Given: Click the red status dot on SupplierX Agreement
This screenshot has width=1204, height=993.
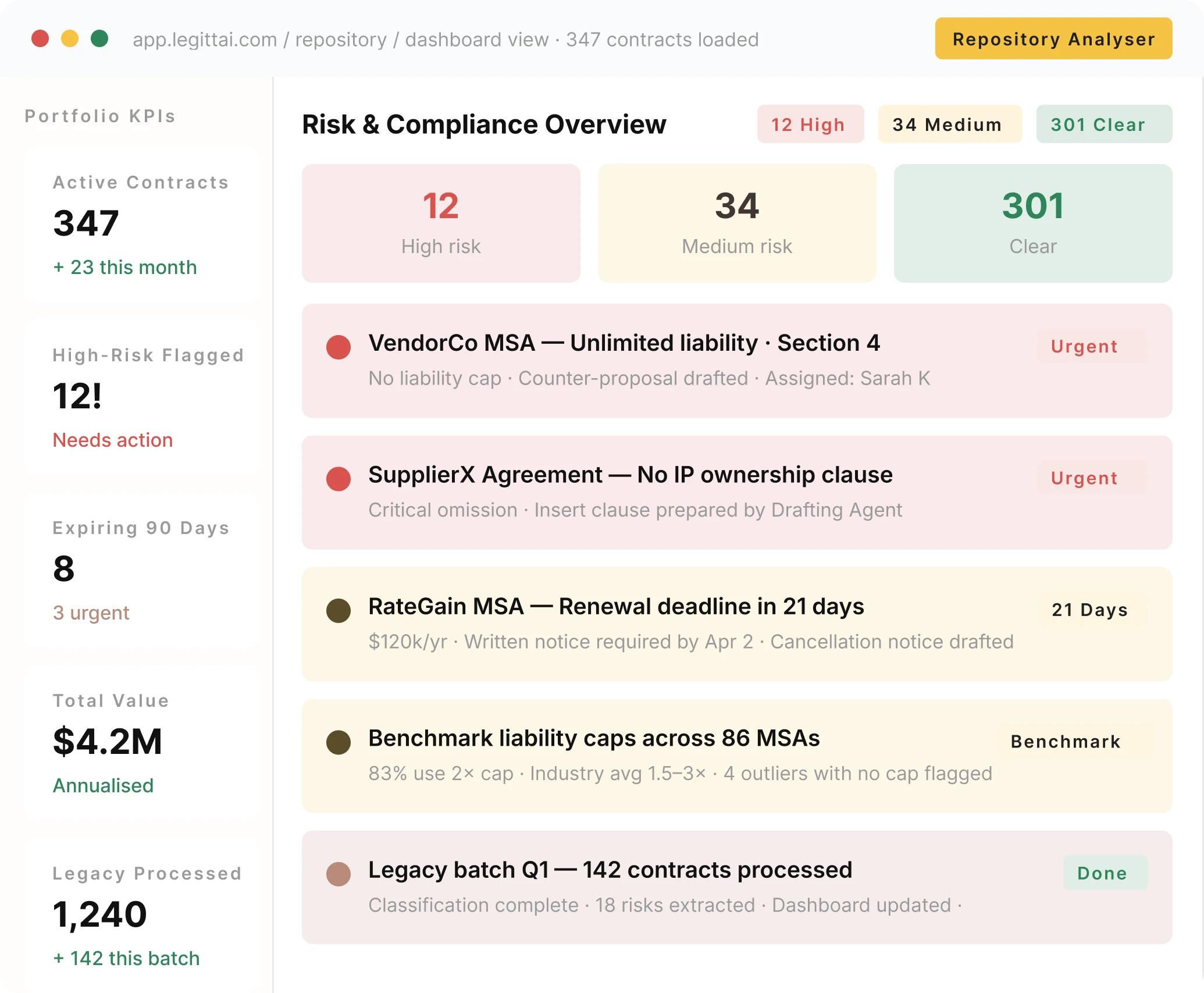Looking at the screenshot, I should pyautogui.click(x=339, y=479).
